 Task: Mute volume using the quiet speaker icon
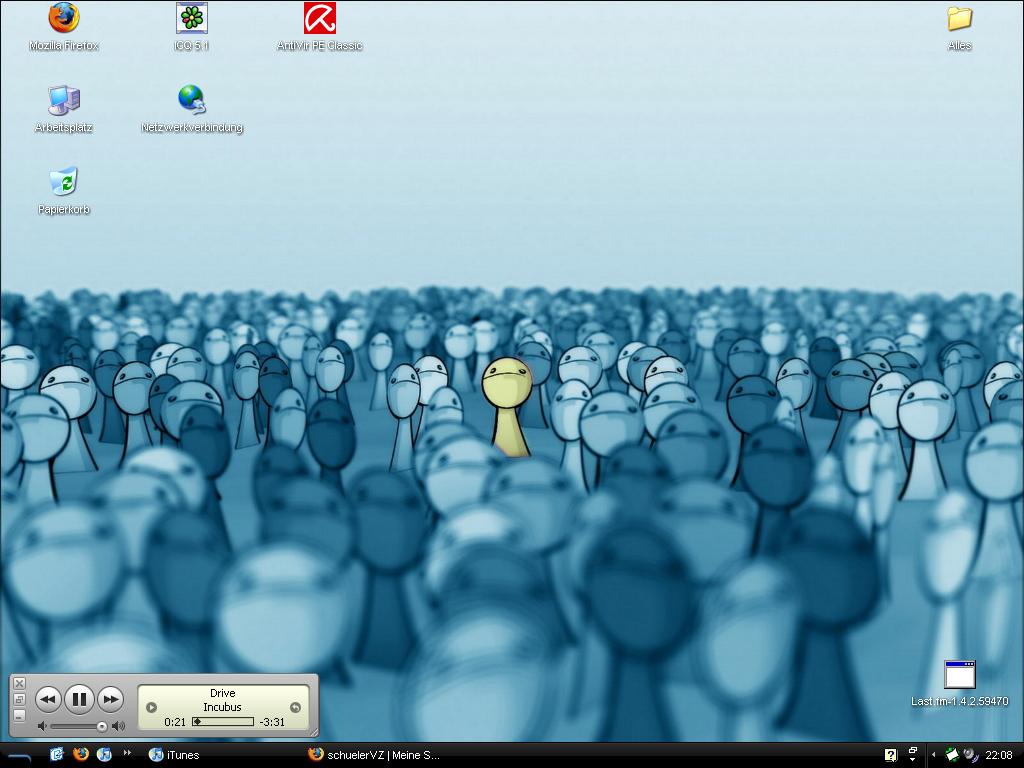coord(42,726)
